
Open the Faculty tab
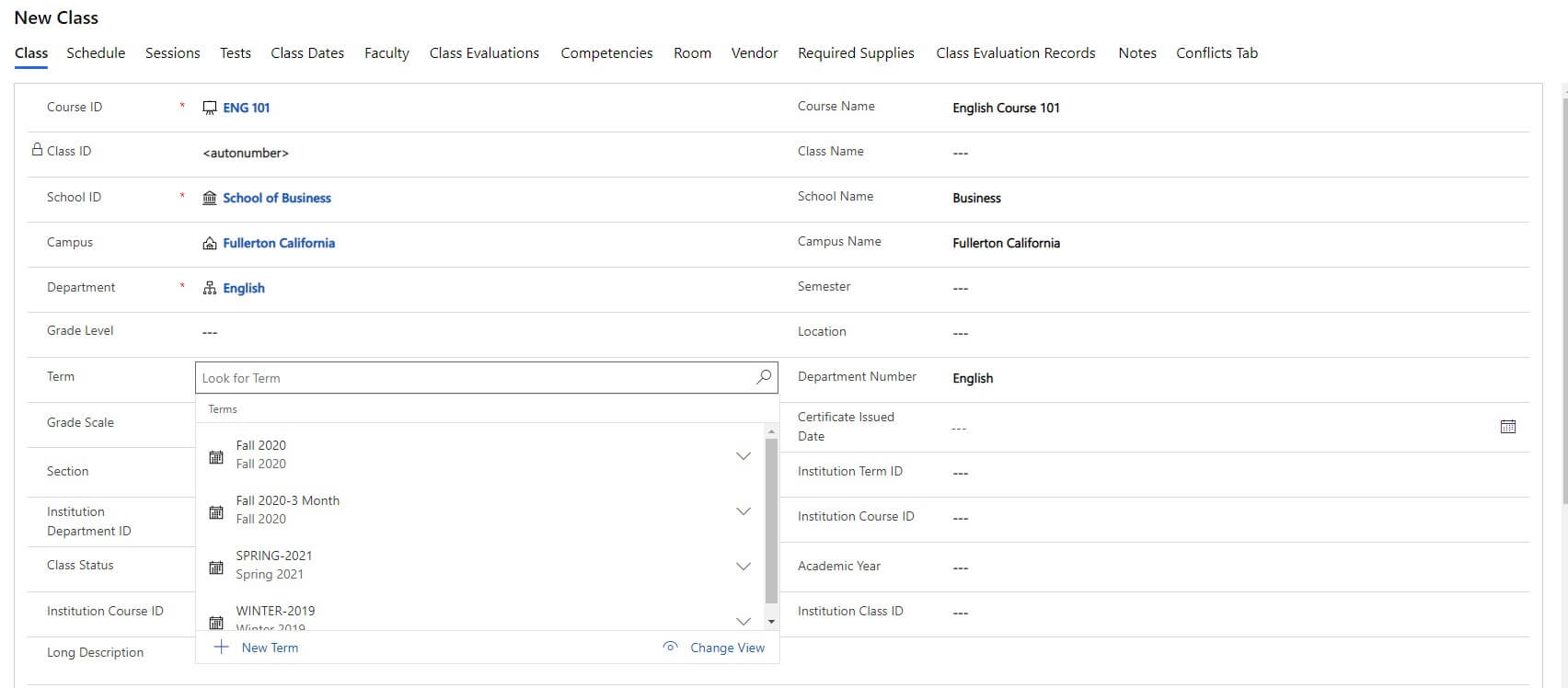pyautogui.click(x=386, y=52)
